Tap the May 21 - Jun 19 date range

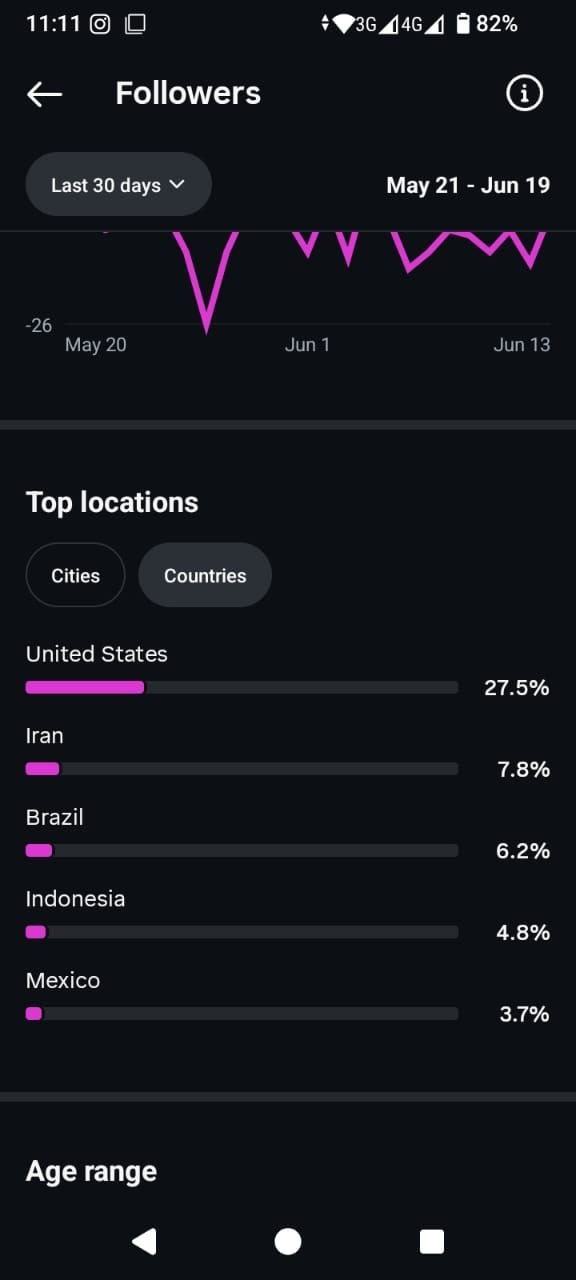(468, 185)
